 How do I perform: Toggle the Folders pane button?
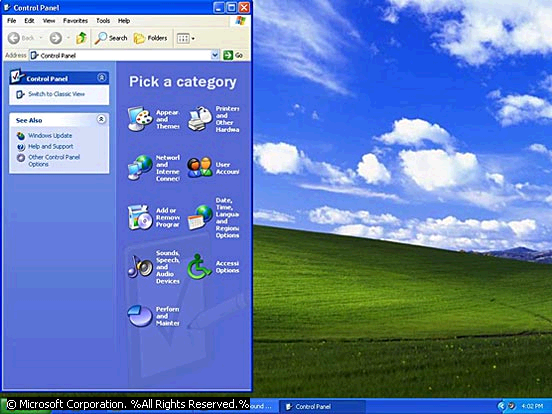click(x=150, y=38)
